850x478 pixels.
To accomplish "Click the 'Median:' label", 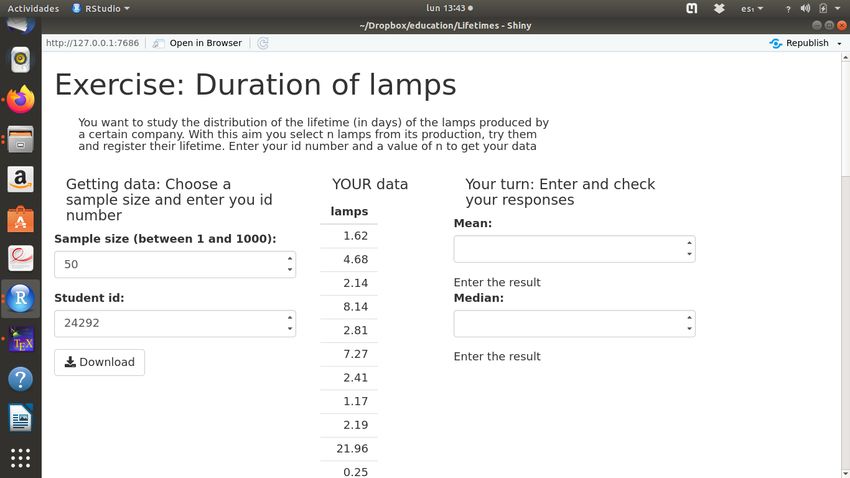I will tap(479, 298).
